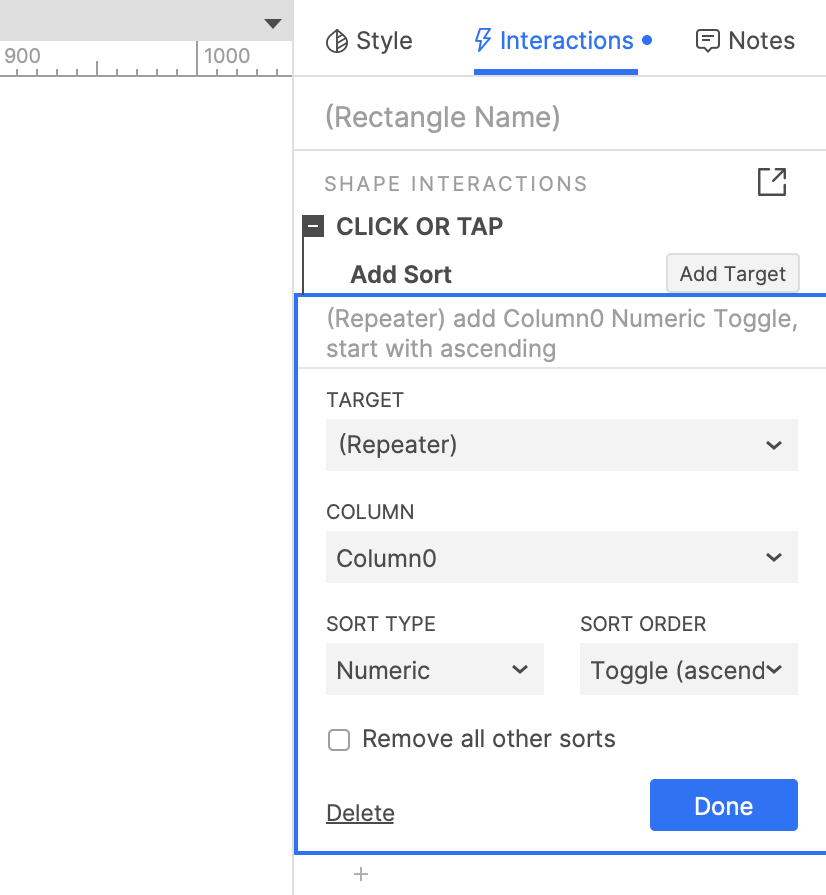Screen dimensions: 826x895
Task: Click the Interactions lightning bolt icon
Action: click(x=483, y=41)
